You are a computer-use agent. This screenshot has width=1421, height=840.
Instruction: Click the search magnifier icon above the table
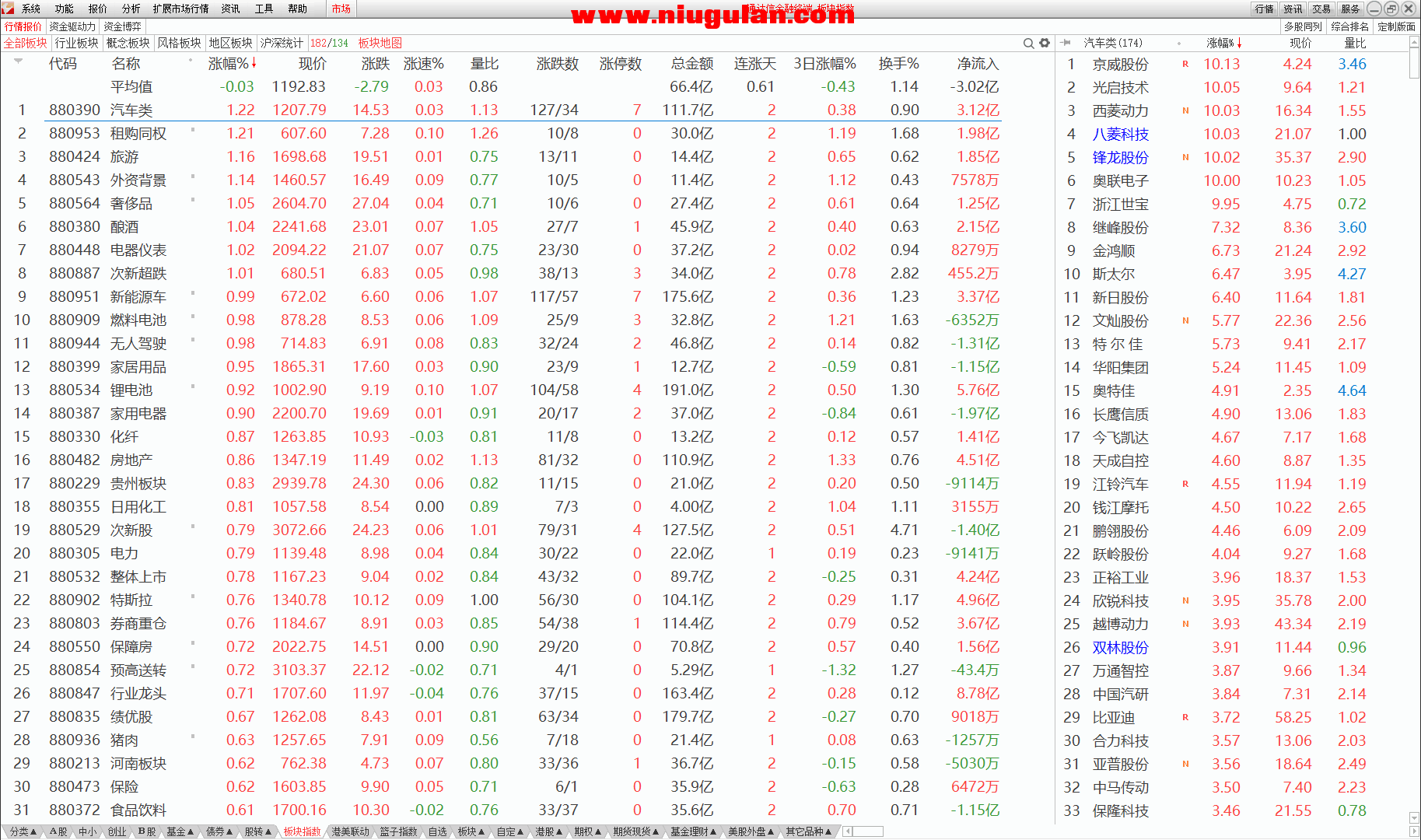click(x=1028, y=43)
